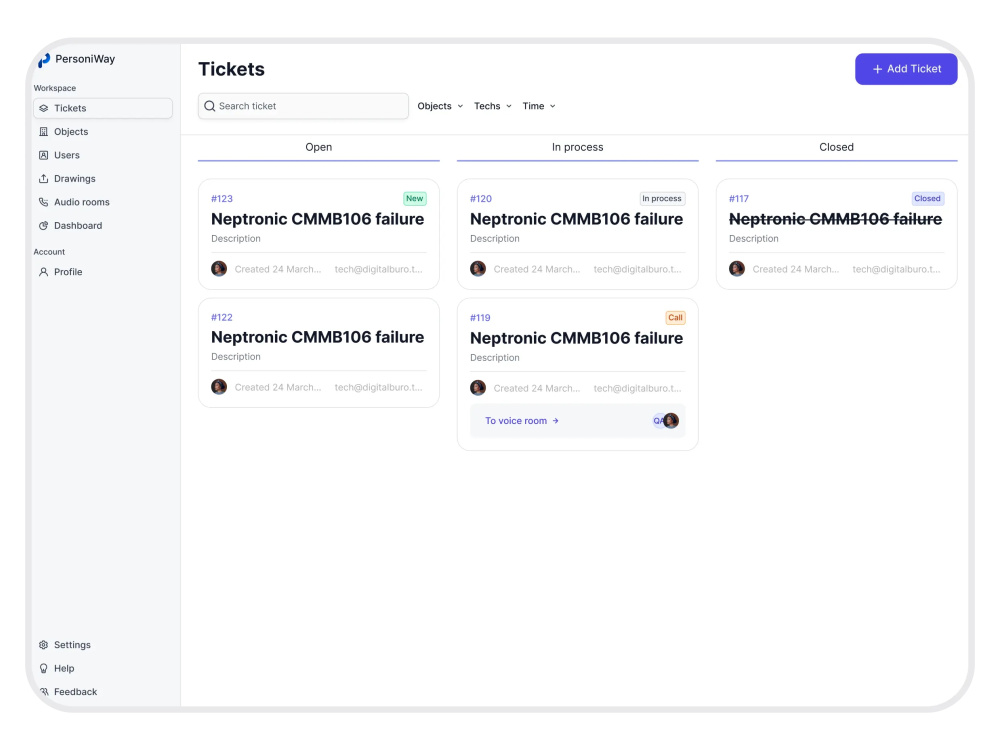This screenshot has width=1000, height=750.
Task: Click the Objects building icon
Action: point(43,132)
